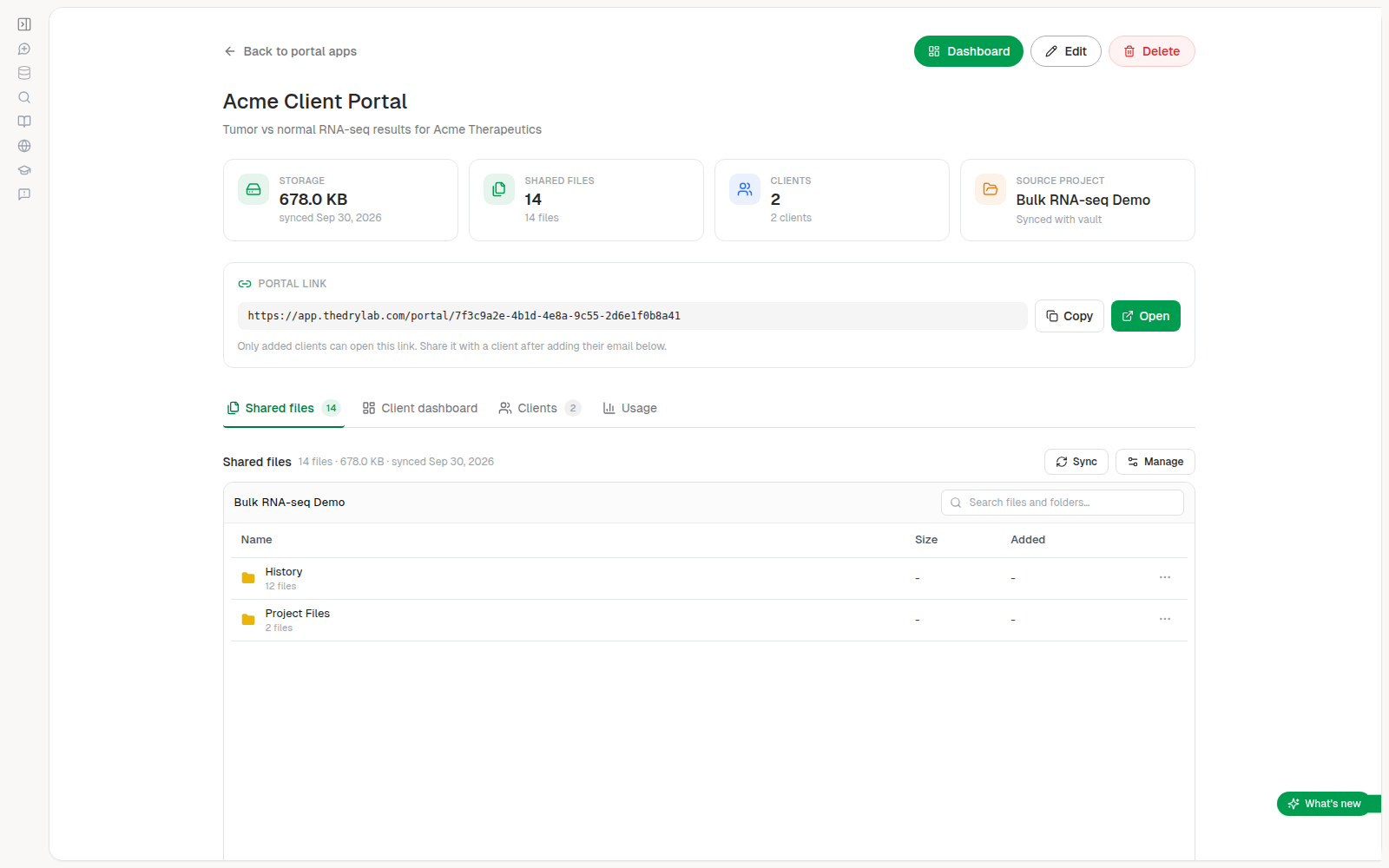Open the book icon in sidebar
Viewport: 1389px width, 868px height.
24,122
